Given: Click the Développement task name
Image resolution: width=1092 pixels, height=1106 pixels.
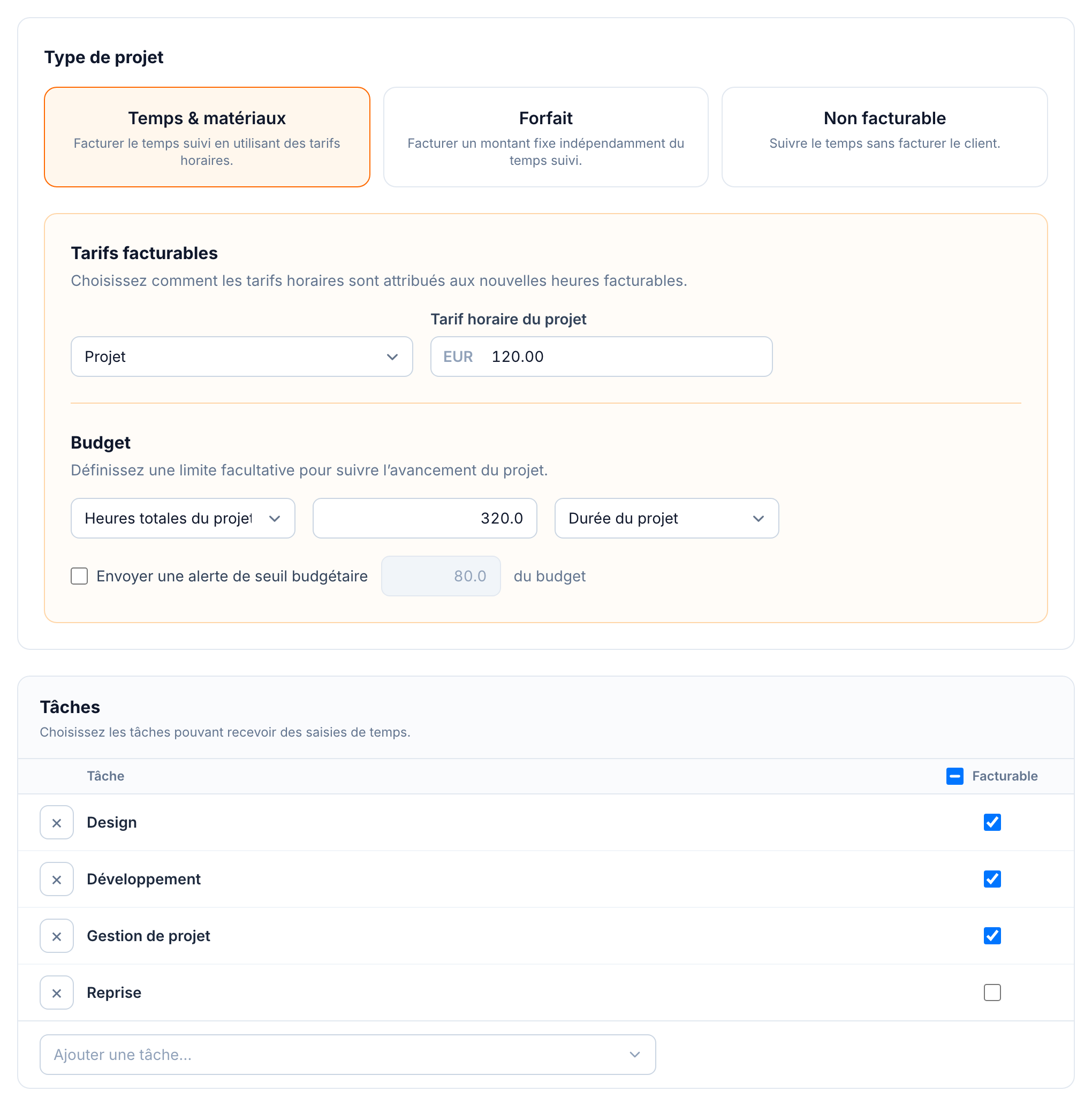Looking at the screenshot, I should point(143,880).
